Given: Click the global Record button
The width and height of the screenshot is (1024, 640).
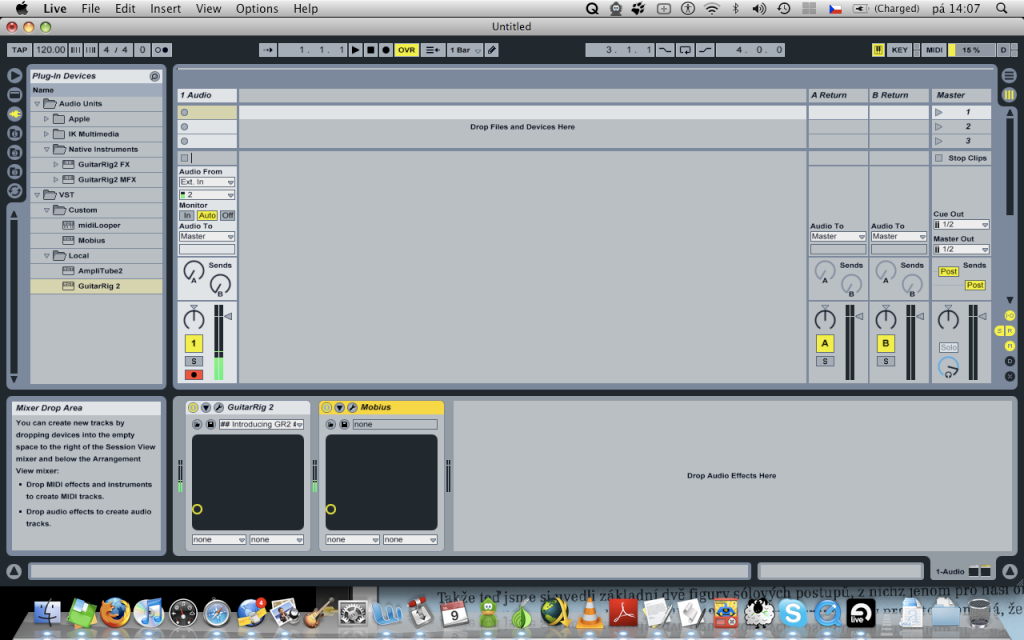Looking at the screenshot, I should [x=385, y=50].
